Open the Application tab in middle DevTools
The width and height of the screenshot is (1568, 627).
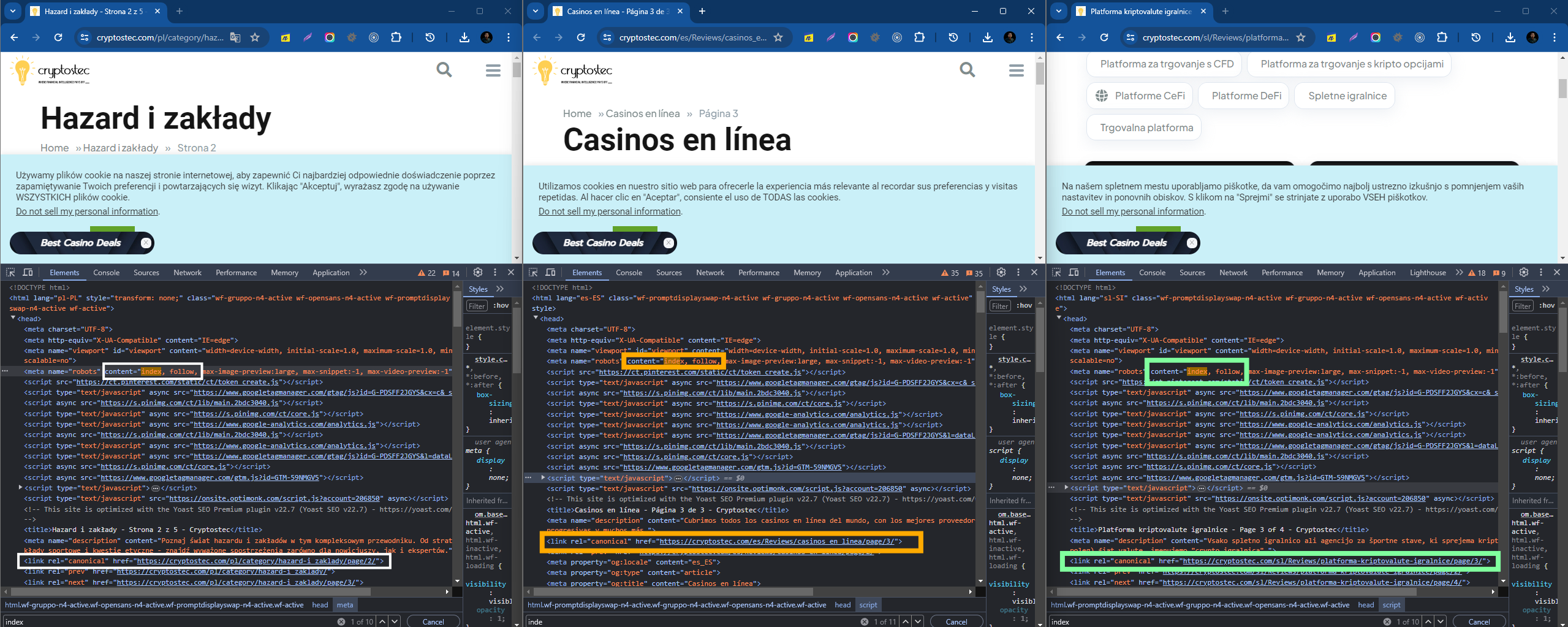pos(854,273)
